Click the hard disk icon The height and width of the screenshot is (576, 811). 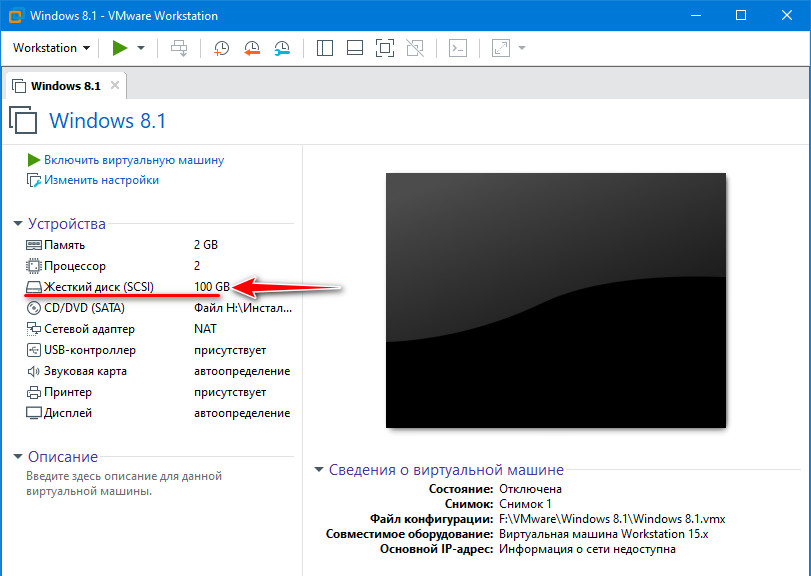tap(34, 287)
